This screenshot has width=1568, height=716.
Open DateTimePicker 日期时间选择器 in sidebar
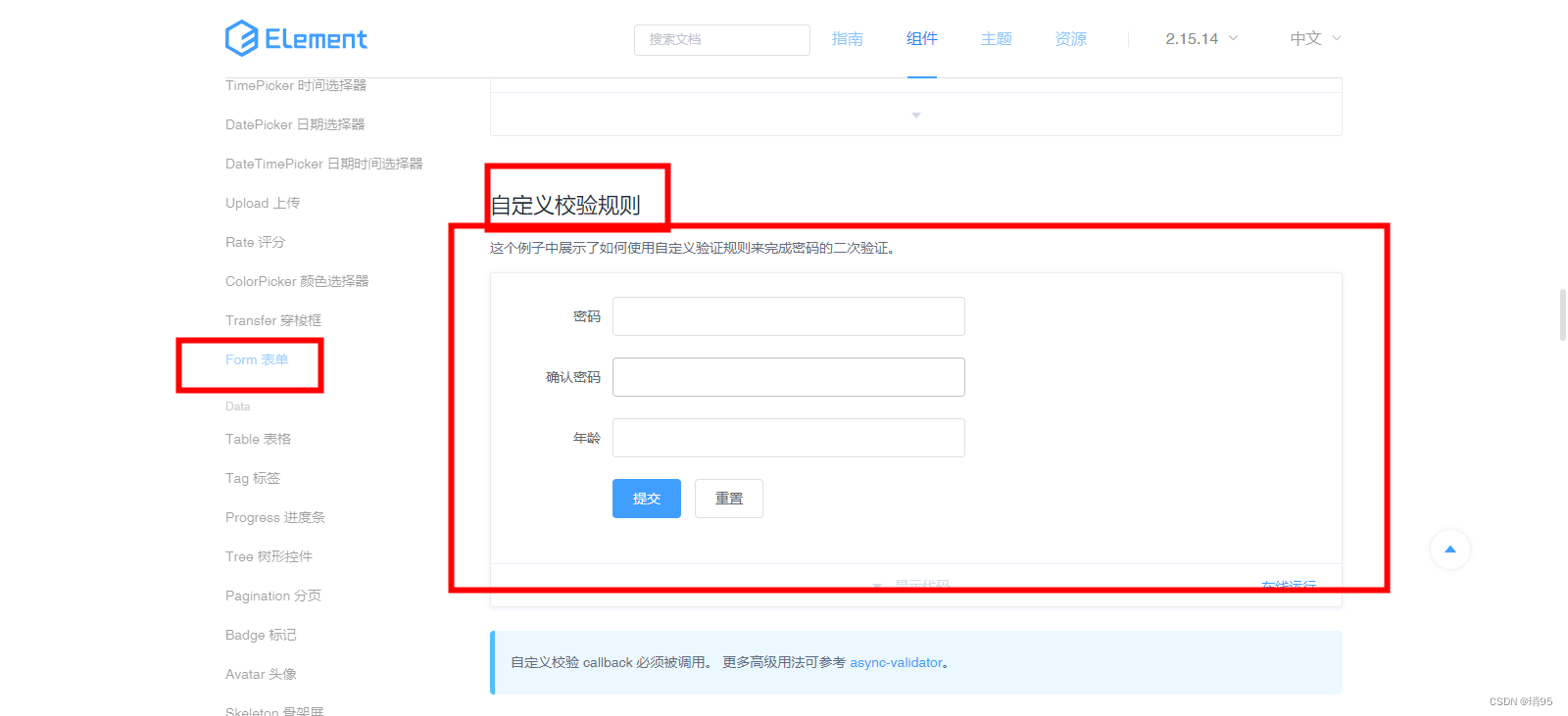click(324, 164)
